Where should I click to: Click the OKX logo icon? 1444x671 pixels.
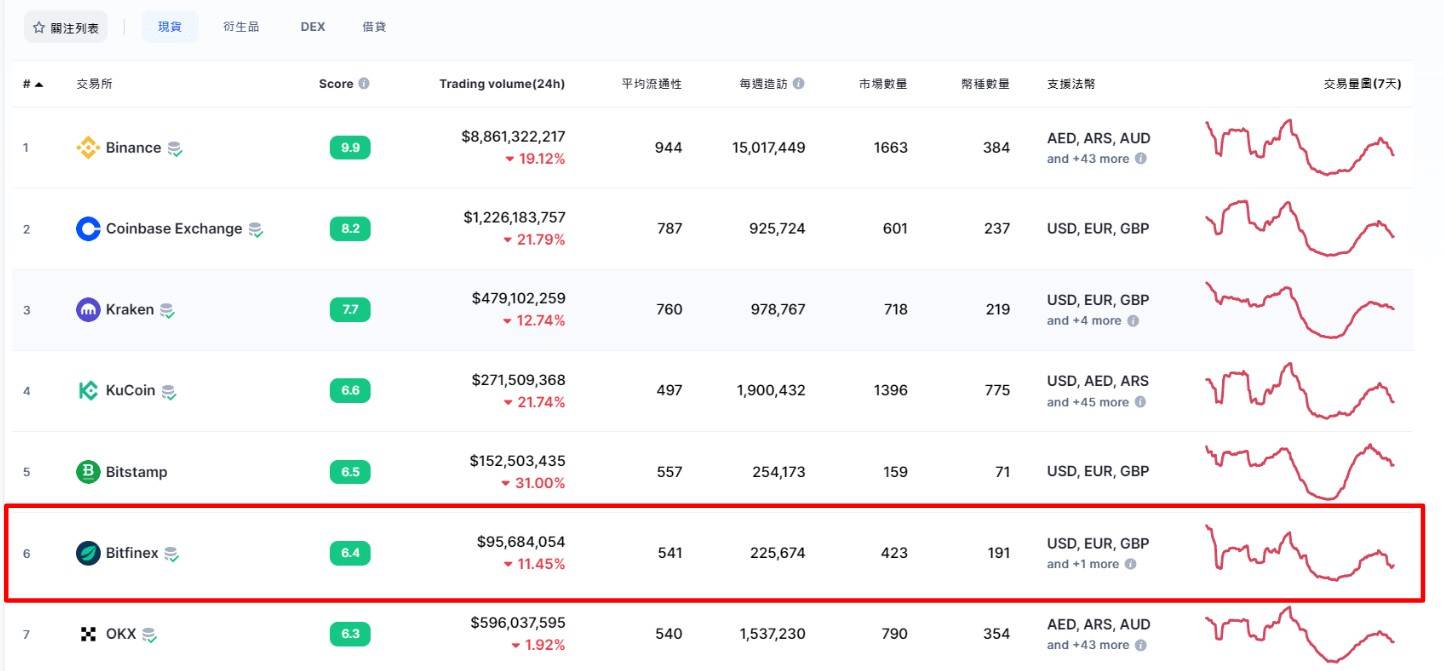click(x=88, y=634)
